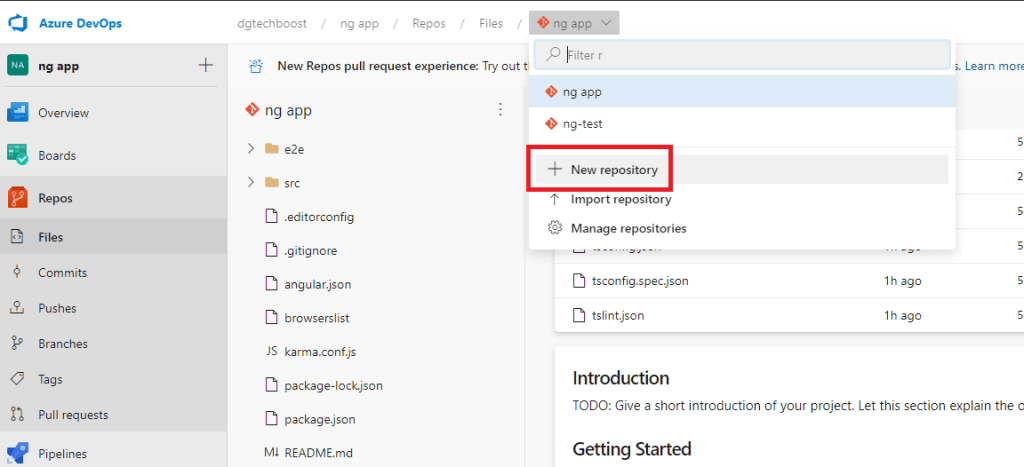Screen dimensions: 1024x467
Task: Open the Tags page
Action: [50, 379]
